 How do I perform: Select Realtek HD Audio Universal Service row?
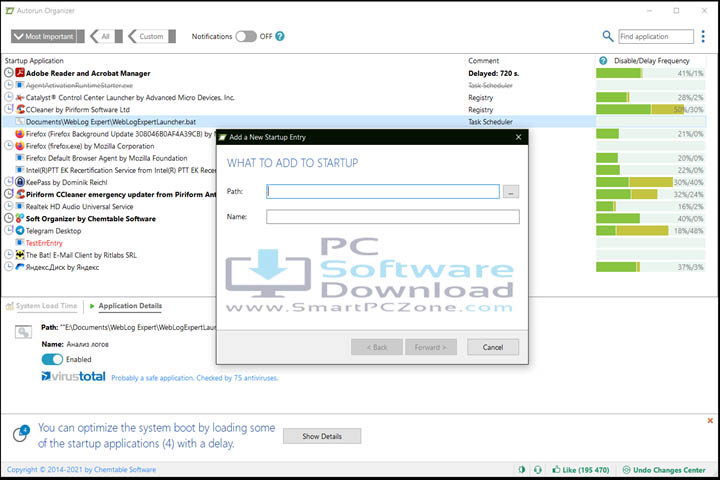79,206
